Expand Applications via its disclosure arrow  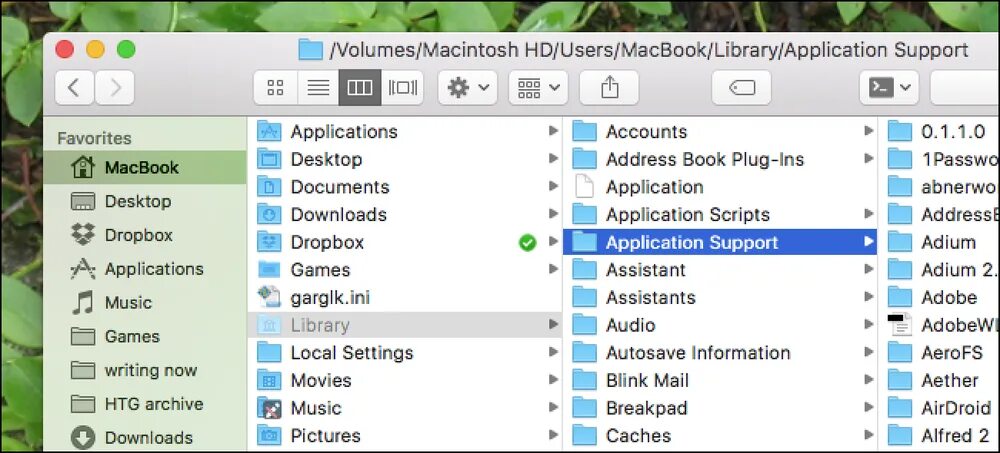[x=553, y=131]
